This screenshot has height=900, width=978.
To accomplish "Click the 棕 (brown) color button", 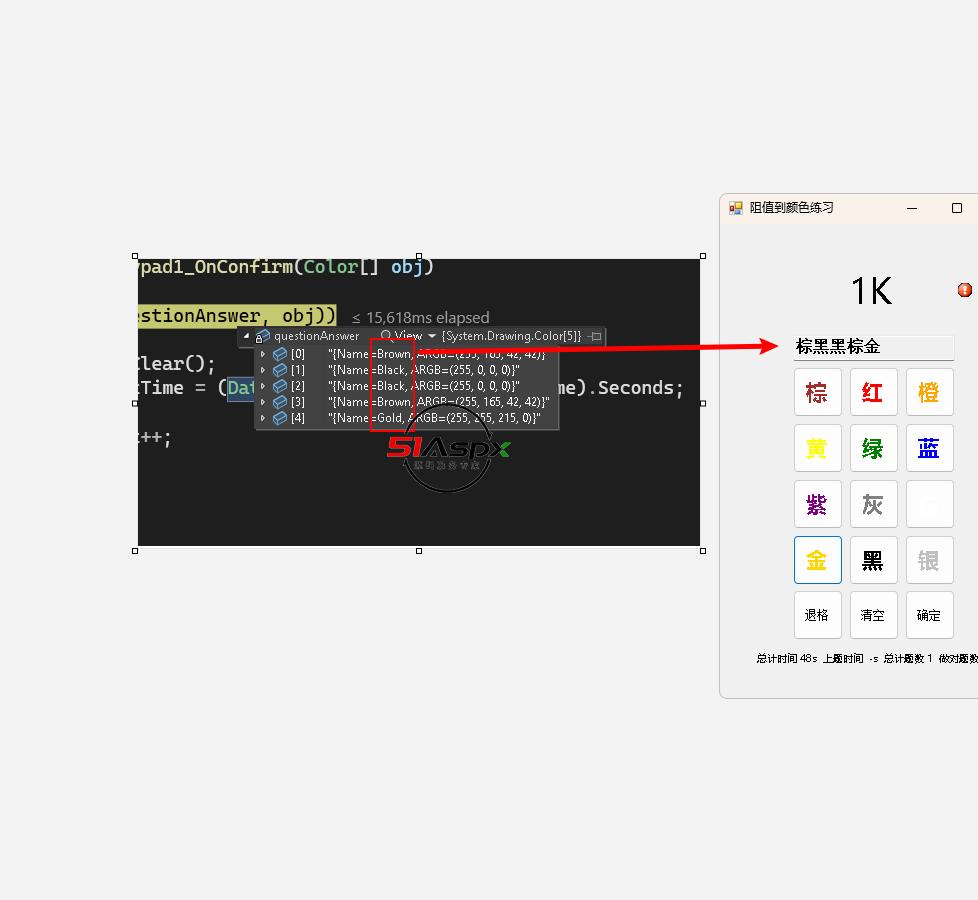I will pyautogui.click(x=817, y=392).
